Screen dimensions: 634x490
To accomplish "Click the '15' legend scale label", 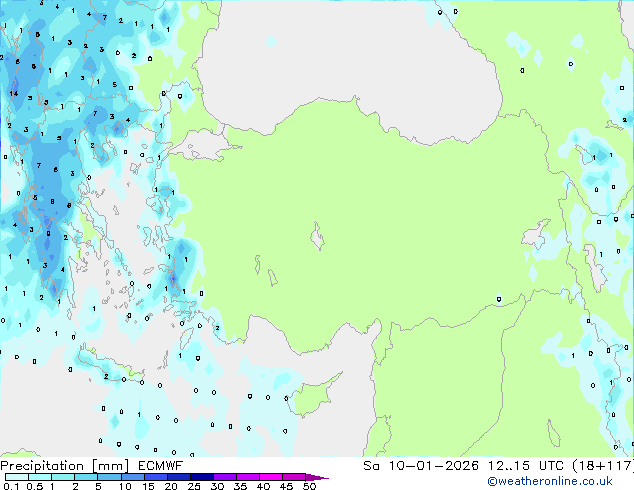I will point(148,486).
